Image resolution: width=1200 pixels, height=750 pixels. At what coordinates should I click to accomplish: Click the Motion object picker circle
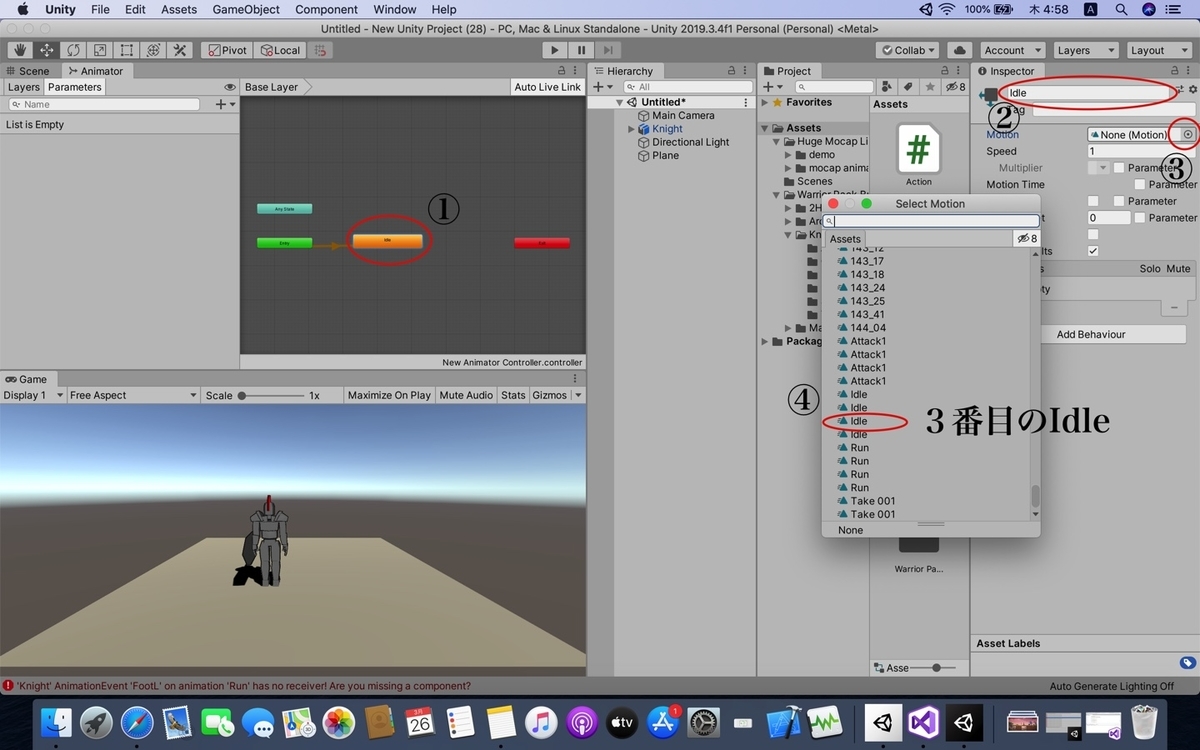click(1188, 134)
